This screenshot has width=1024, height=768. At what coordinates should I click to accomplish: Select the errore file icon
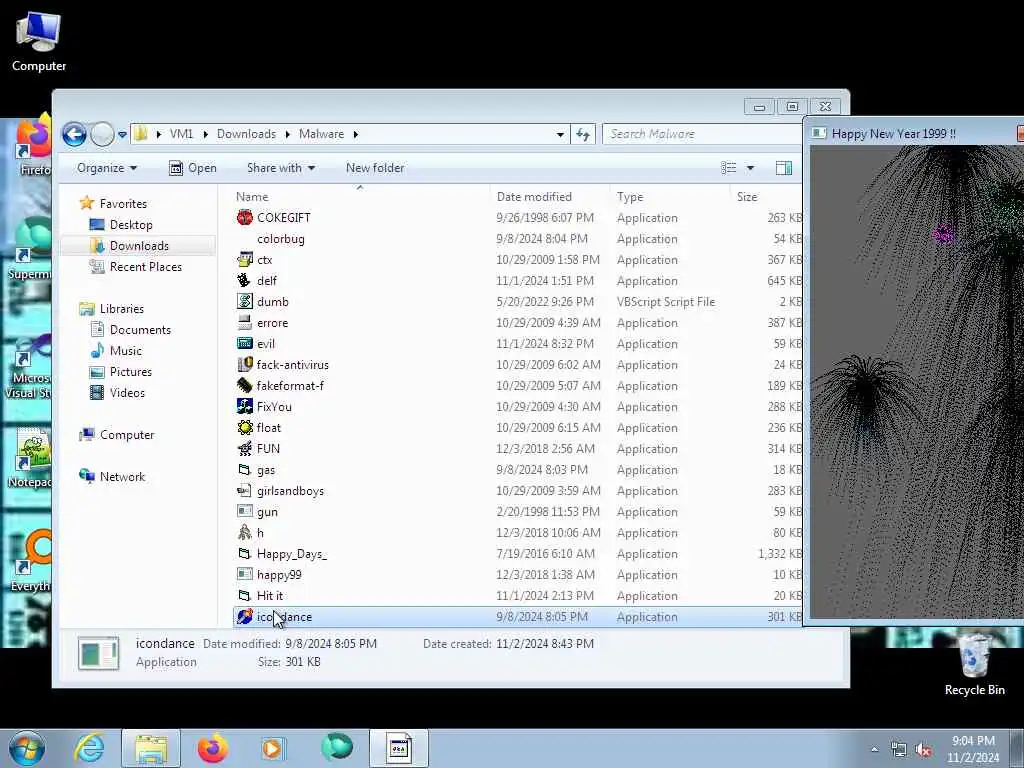(x=245, y=323)
